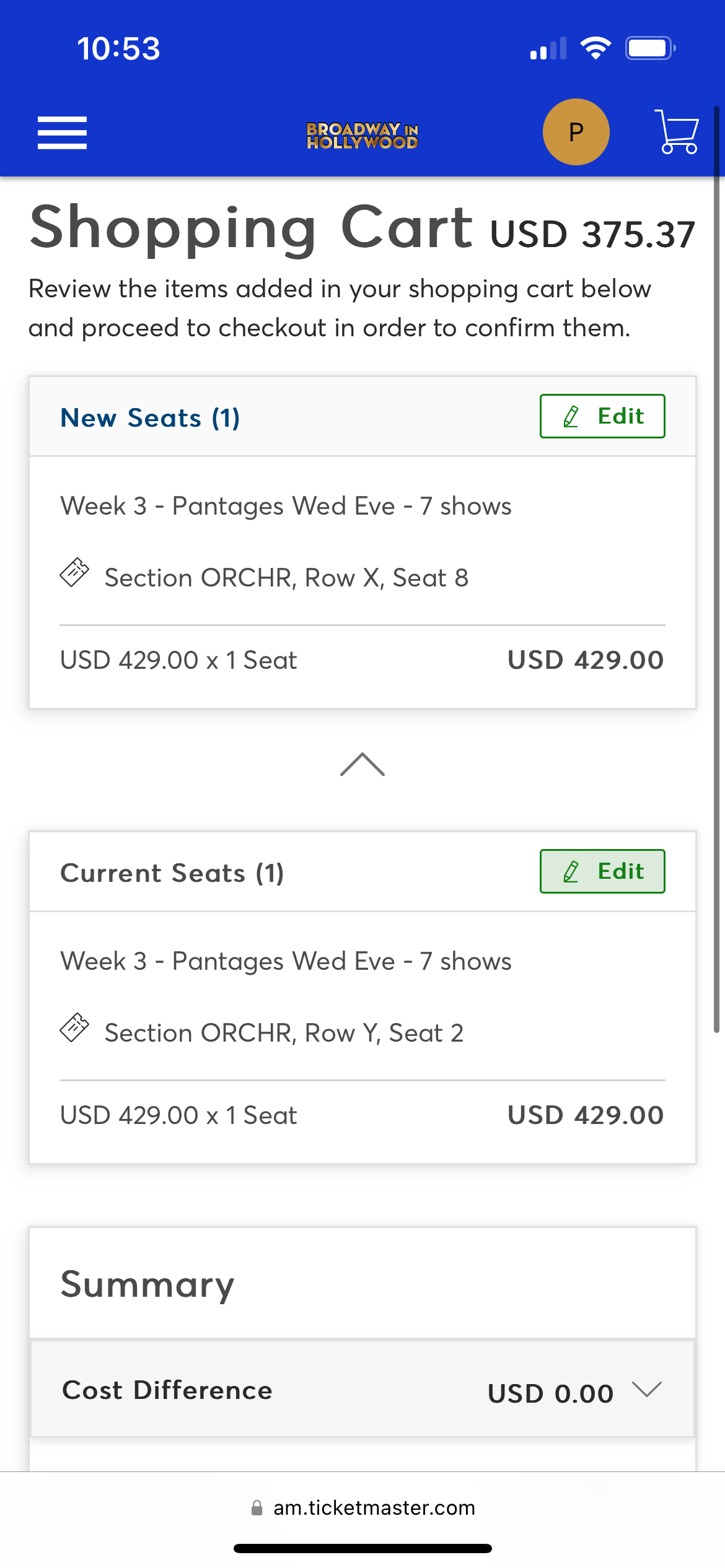
Task: Edit the Current Seats selection
Action: 602,871
